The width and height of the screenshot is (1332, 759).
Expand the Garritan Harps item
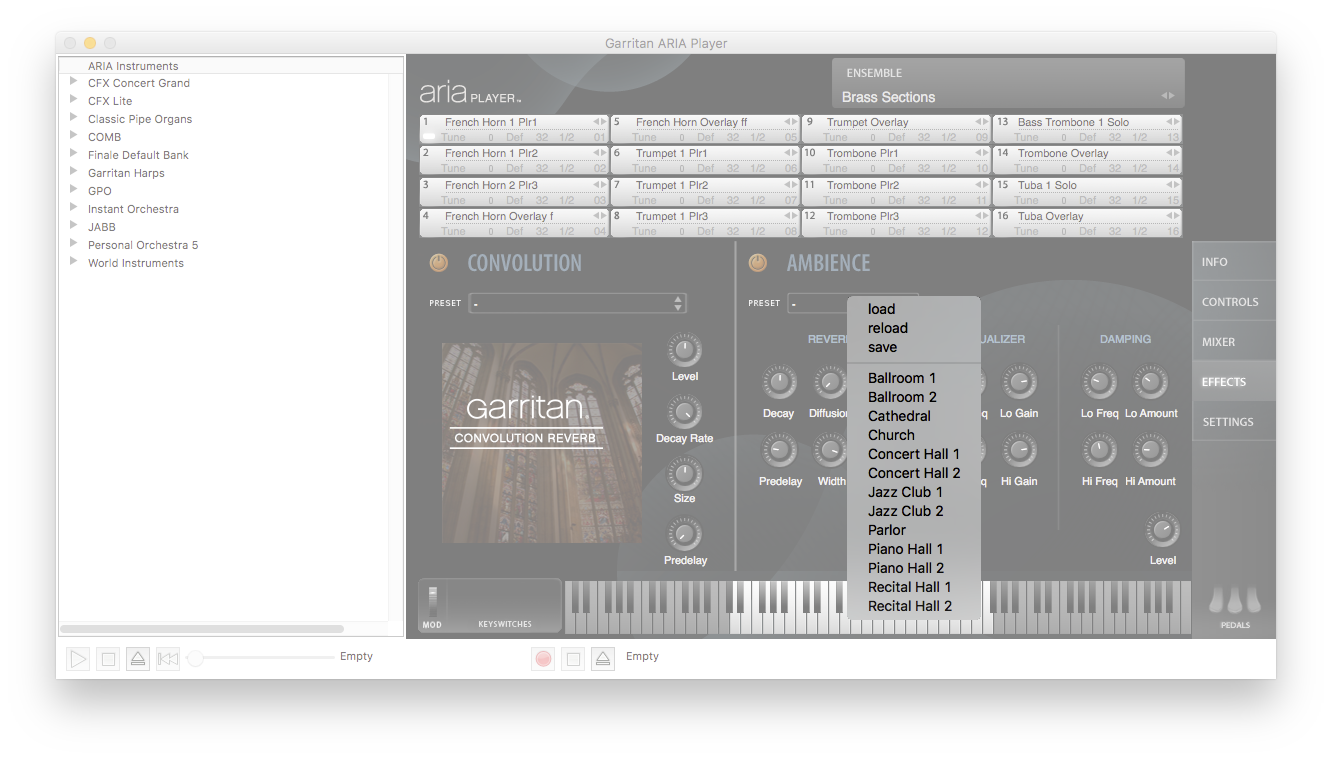pyautogui.click(x=74, y=172)
